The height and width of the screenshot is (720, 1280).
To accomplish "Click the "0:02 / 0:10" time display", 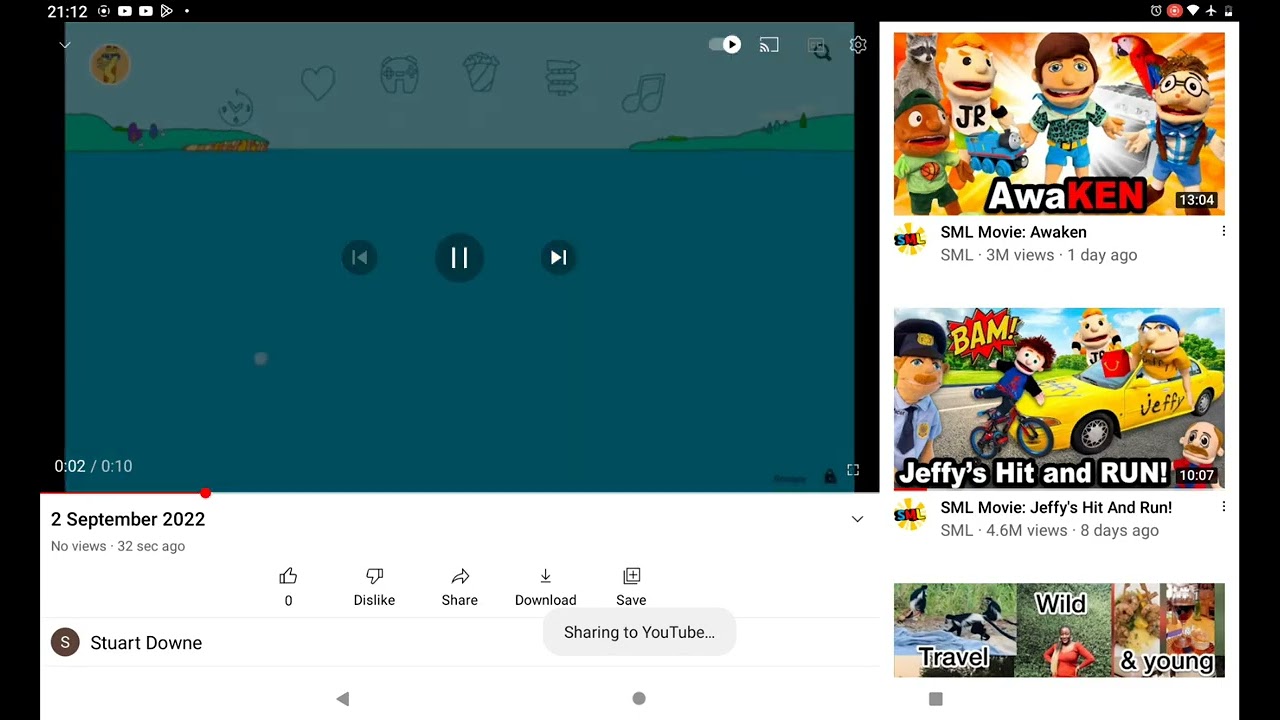I will (x=93, y=466).
